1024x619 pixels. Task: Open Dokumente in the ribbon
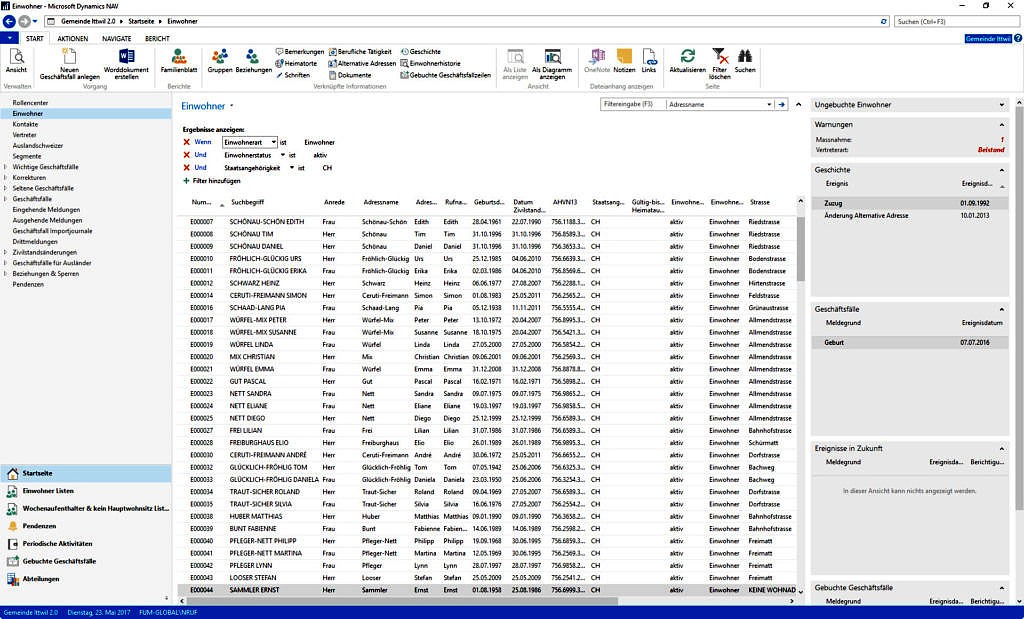pyautogui.click(x=349, y=75)
